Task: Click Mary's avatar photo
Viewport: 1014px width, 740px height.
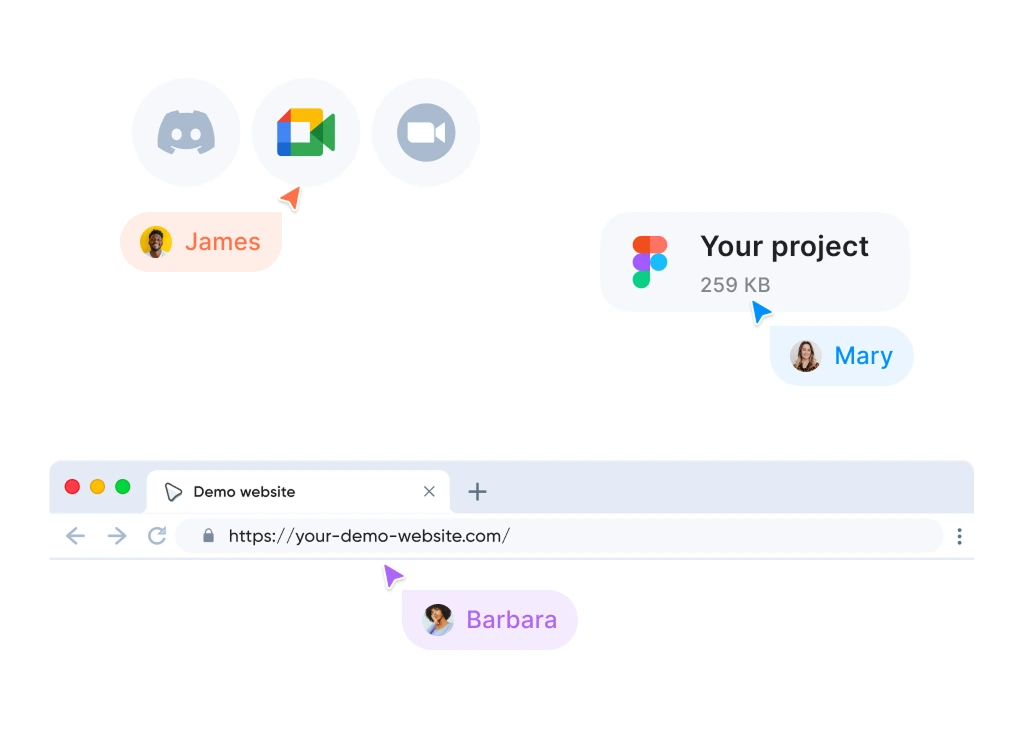Action: click(806, 356)
